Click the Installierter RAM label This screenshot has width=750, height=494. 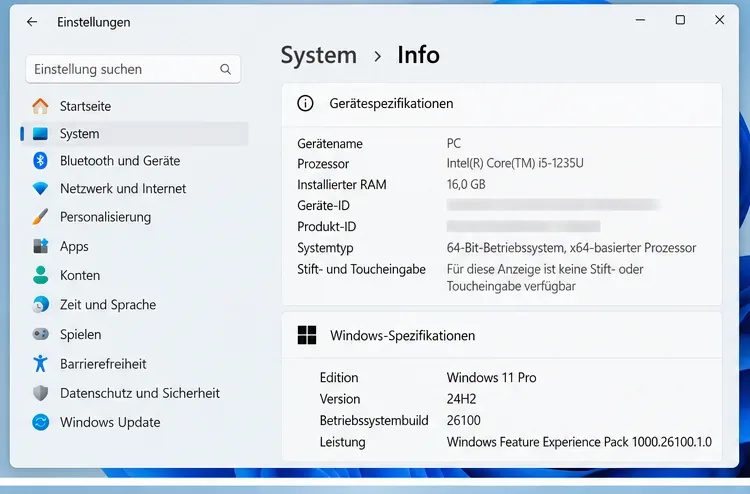342,185
